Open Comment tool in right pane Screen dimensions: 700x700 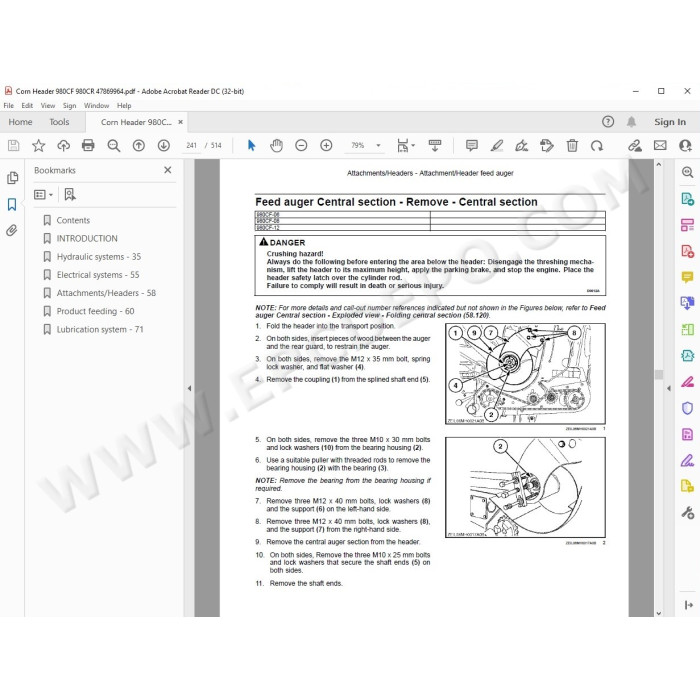(x=687, y=277)
